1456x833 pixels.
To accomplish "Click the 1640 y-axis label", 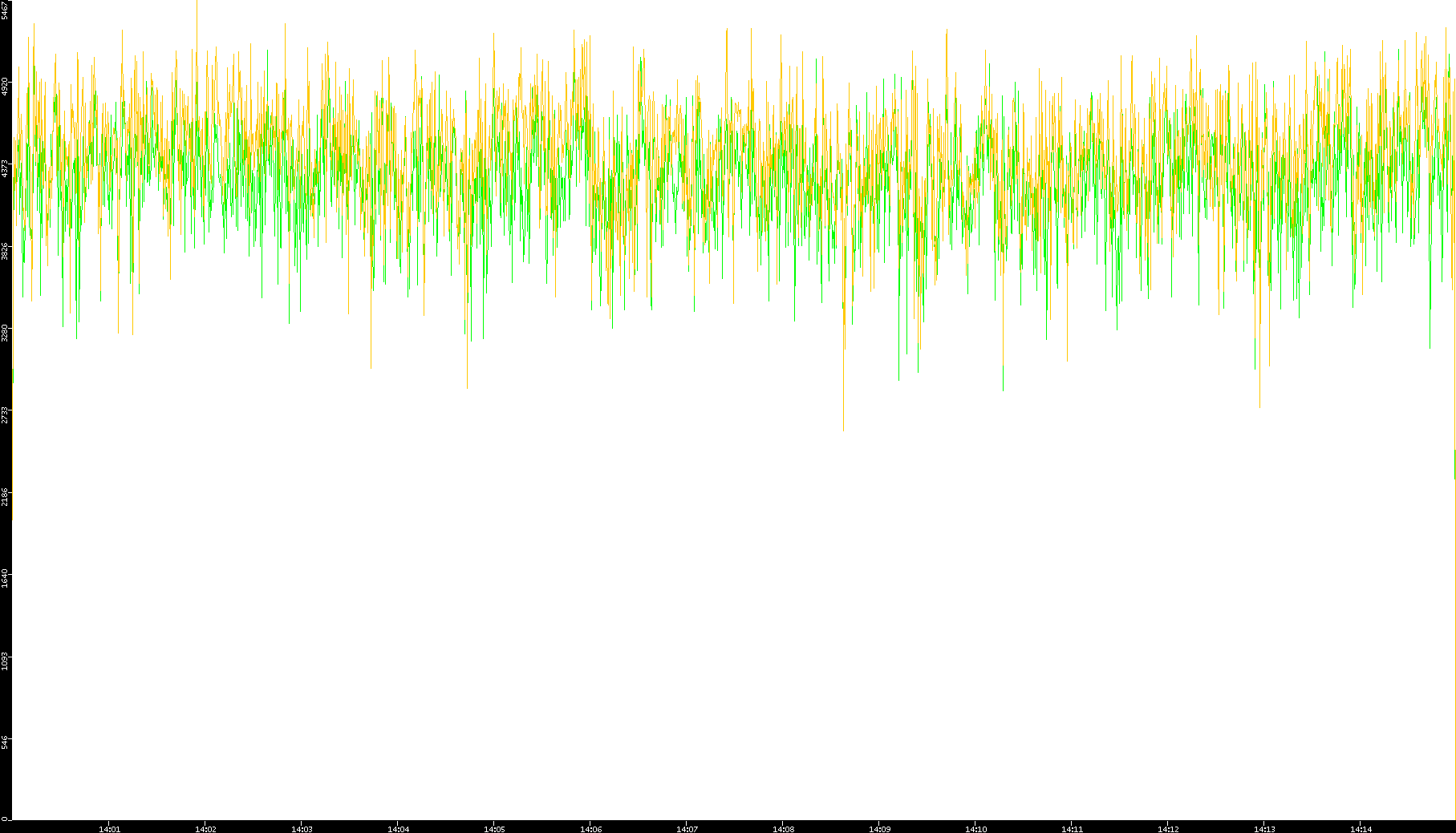I will [x=5, y=578].
